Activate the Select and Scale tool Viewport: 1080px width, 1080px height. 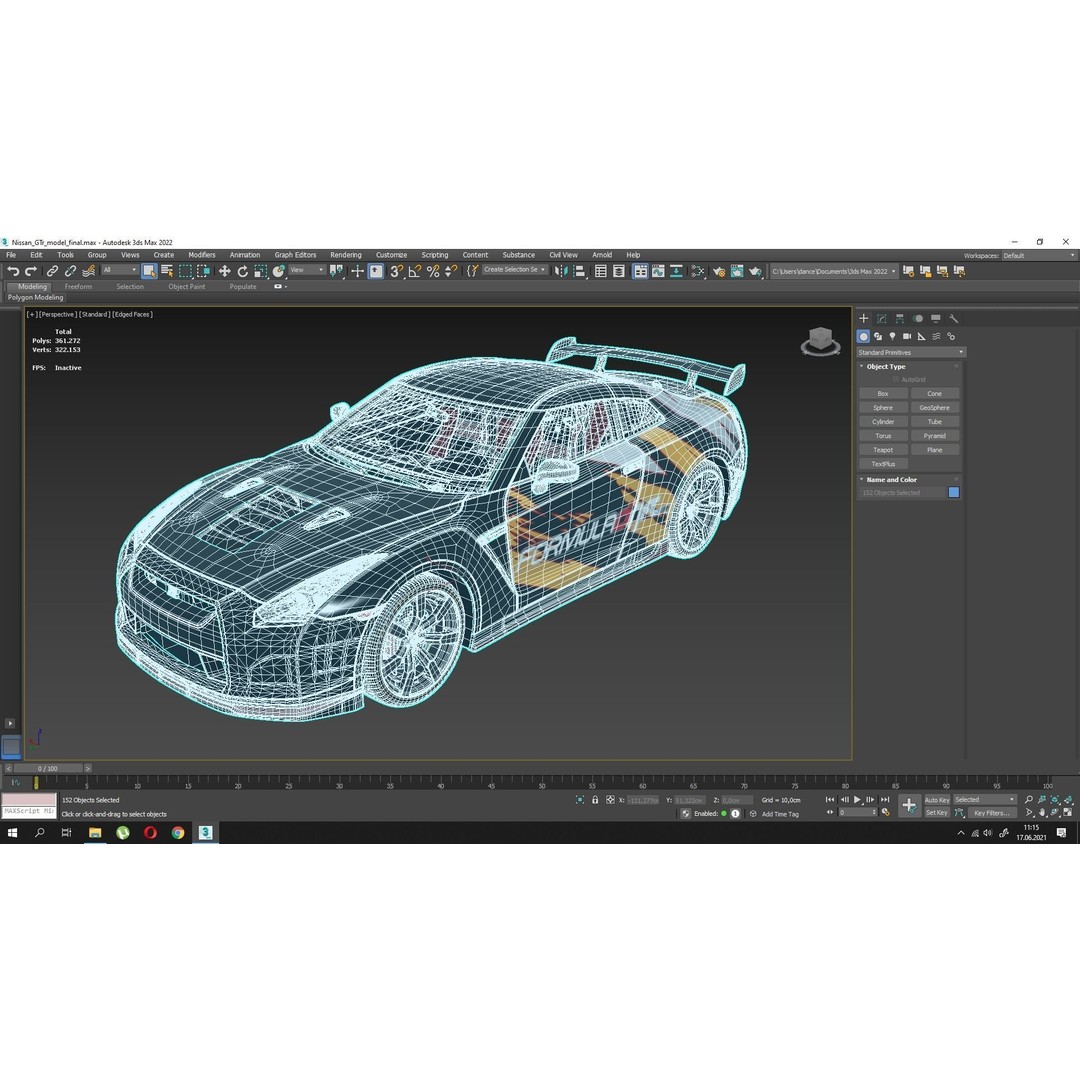[x=260, y=271]
